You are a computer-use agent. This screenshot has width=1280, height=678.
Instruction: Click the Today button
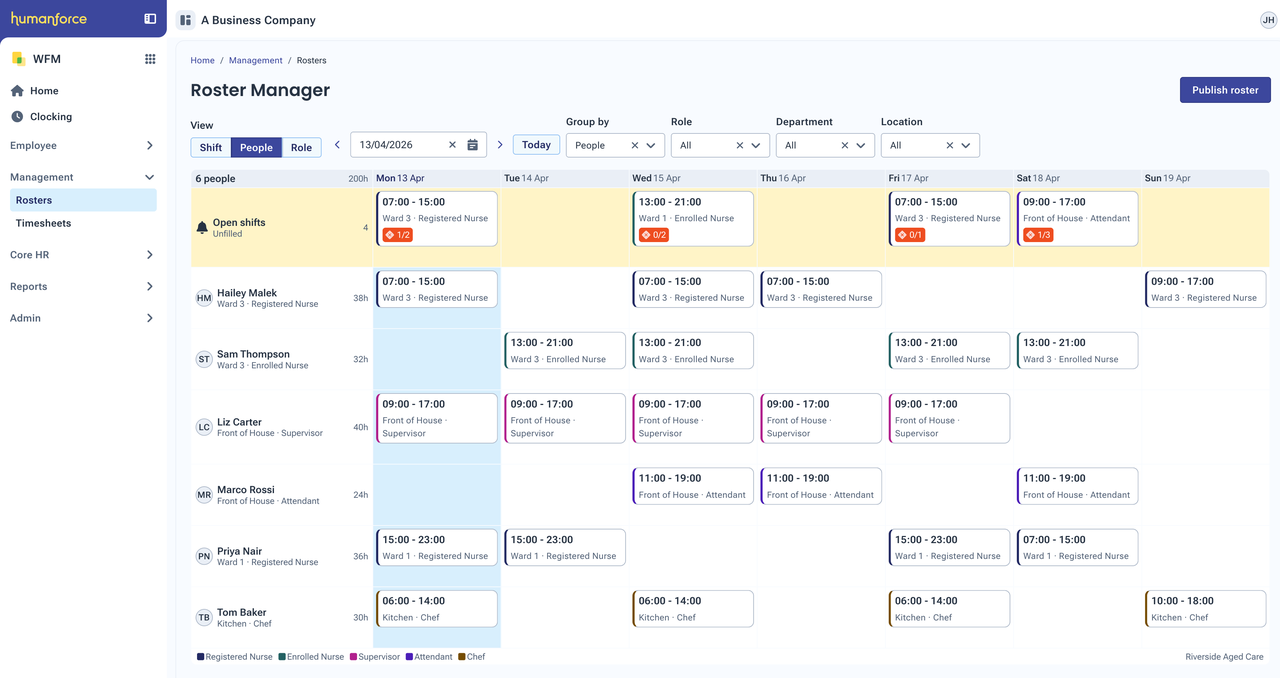536,145
